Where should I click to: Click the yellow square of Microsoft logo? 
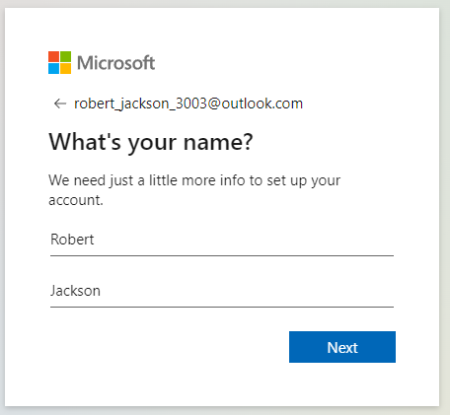(66, 68)
